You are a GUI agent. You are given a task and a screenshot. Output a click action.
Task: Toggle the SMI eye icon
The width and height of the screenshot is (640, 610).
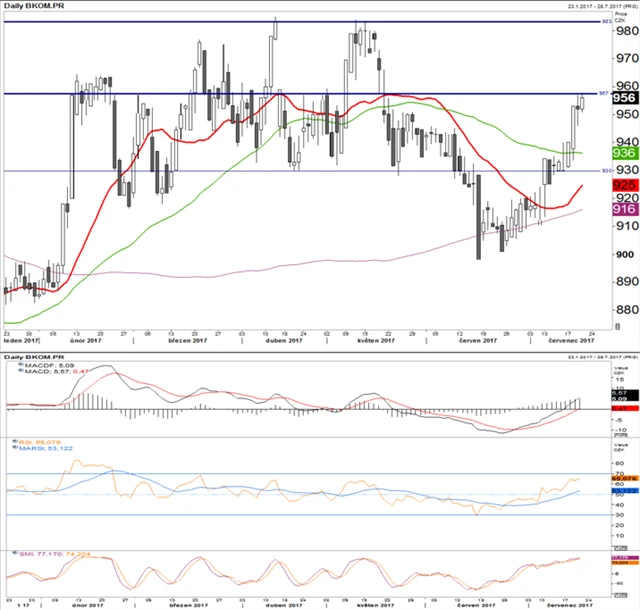point(15,553)
